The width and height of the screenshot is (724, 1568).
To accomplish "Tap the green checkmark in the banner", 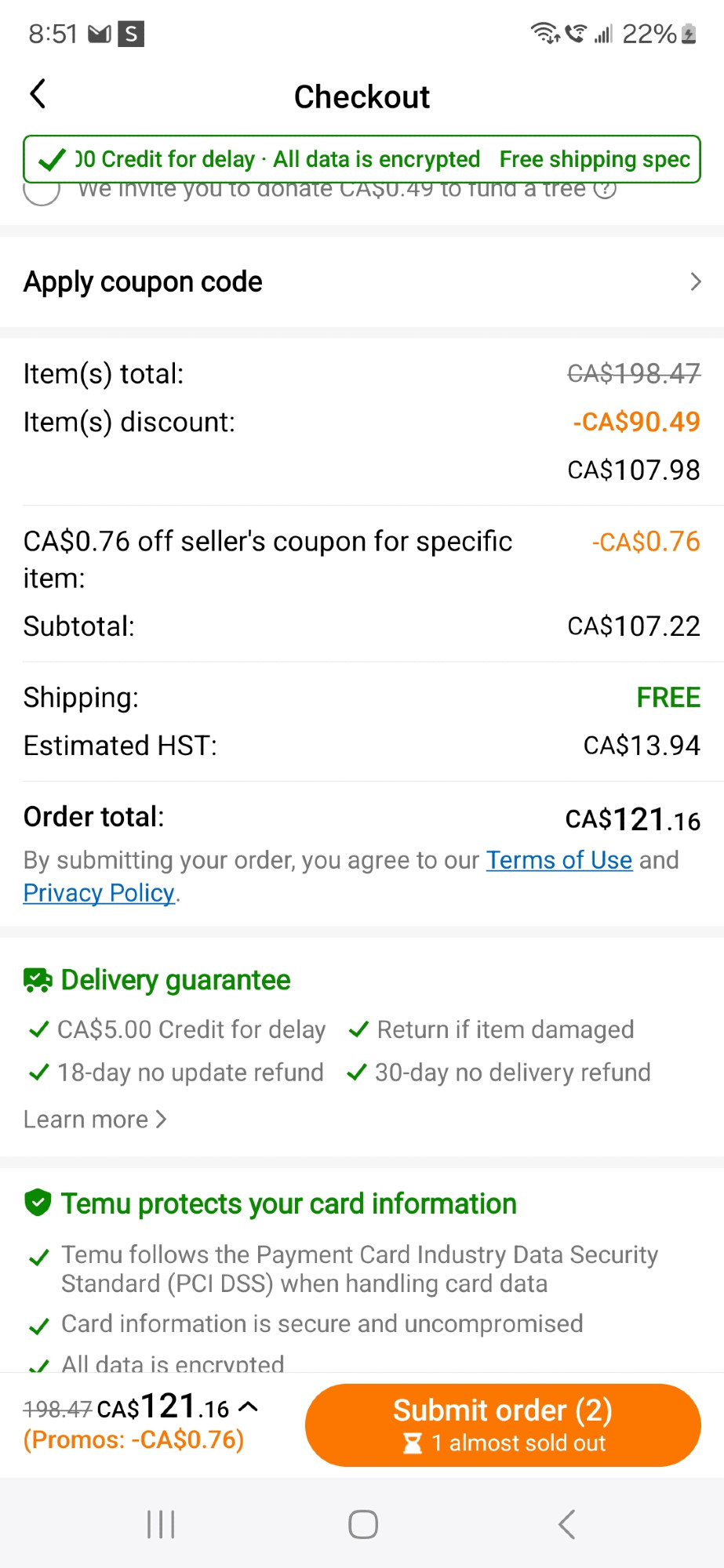I will 52,160.
